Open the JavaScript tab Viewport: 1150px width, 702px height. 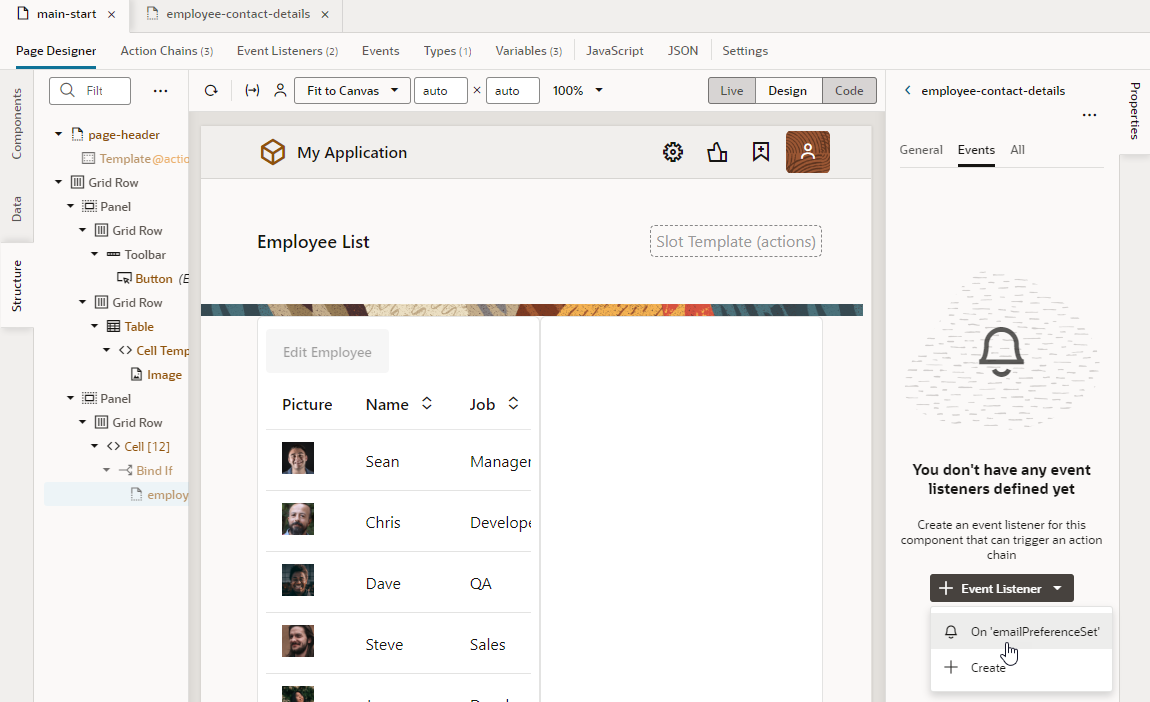[615, 51]
